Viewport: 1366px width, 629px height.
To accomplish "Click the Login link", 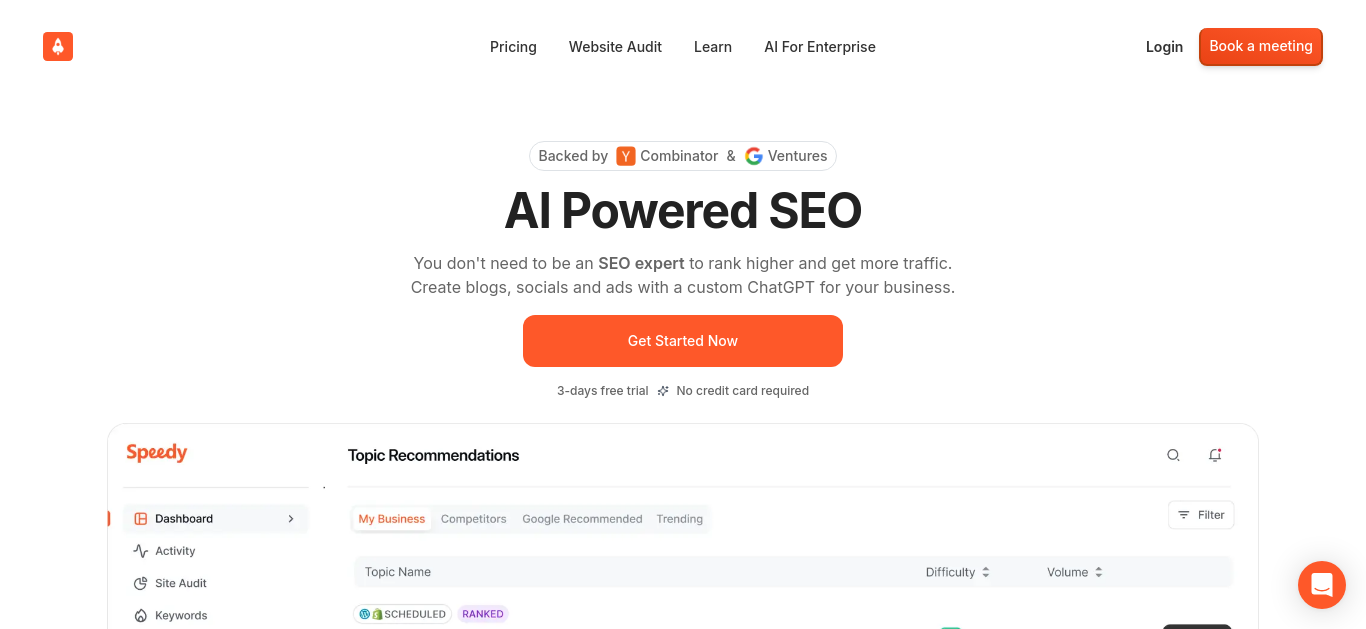I will coord(1164,47).
